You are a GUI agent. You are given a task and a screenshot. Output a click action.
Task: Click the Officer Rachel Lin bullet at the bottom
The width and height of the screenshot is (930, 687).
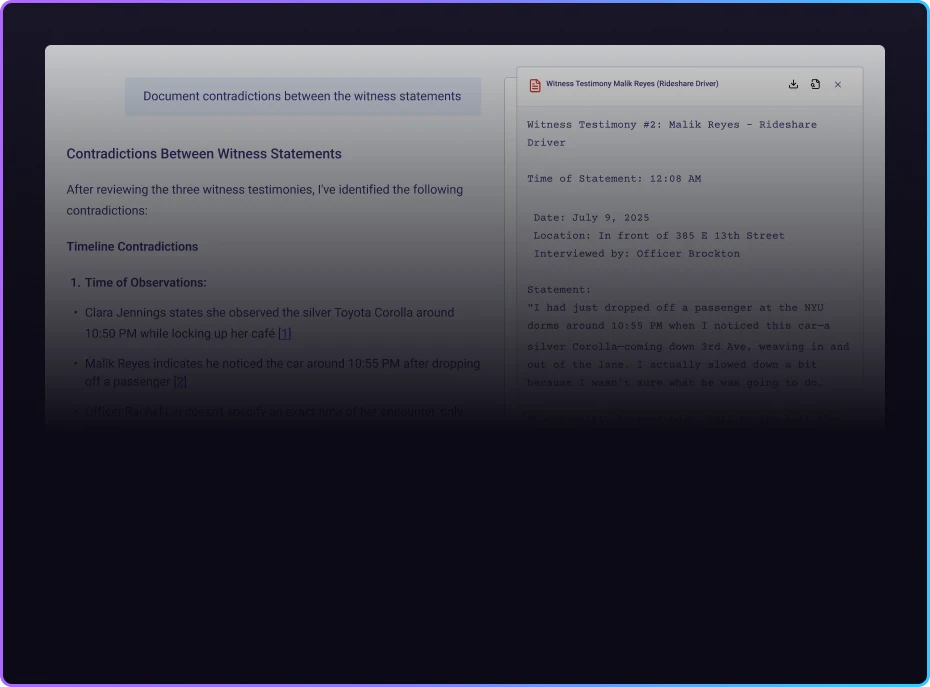tap(270, 411)
